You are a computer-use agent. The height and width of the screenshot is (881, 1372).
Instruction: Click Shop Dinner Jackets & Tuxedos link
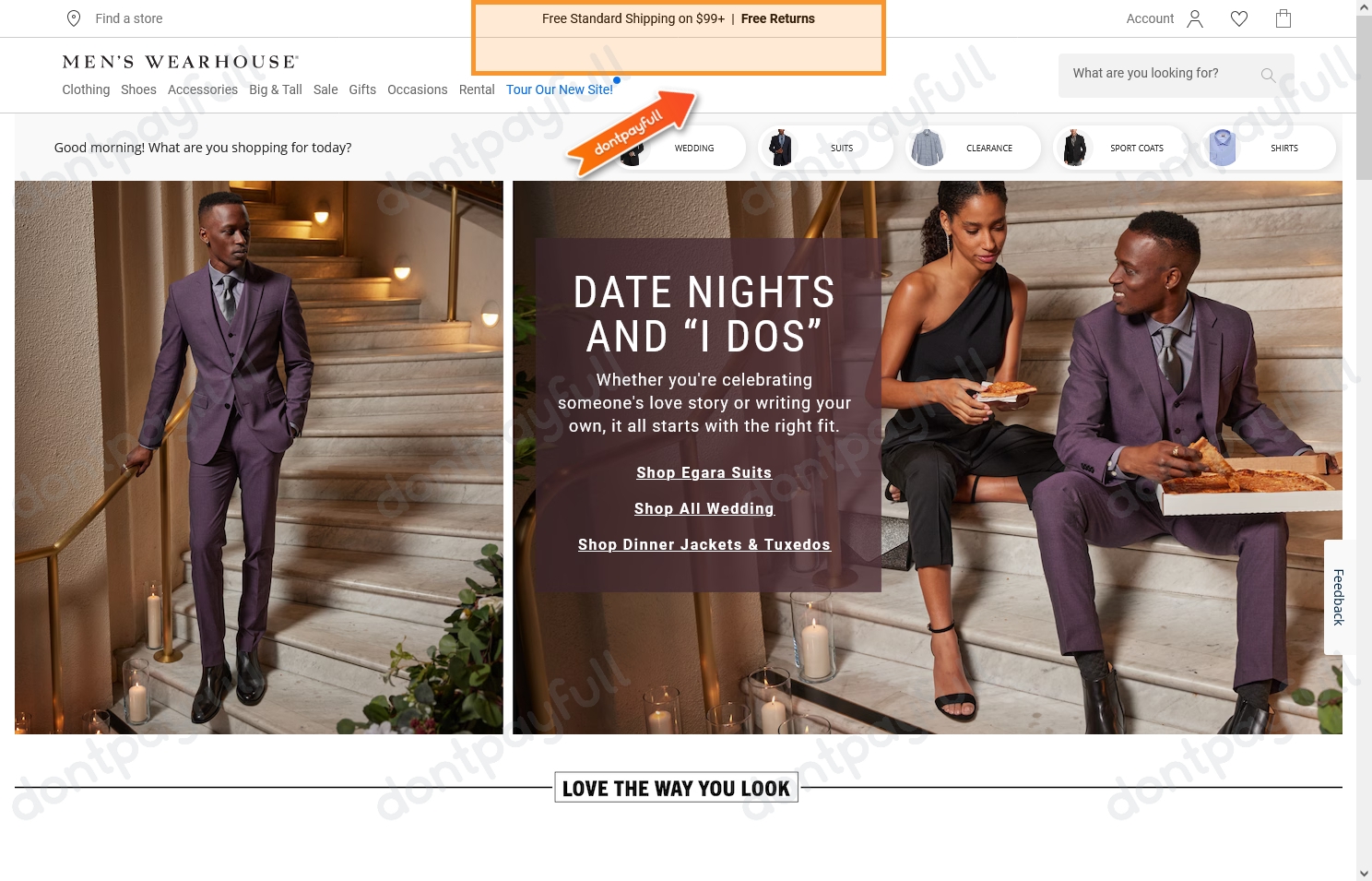point(704,544)
